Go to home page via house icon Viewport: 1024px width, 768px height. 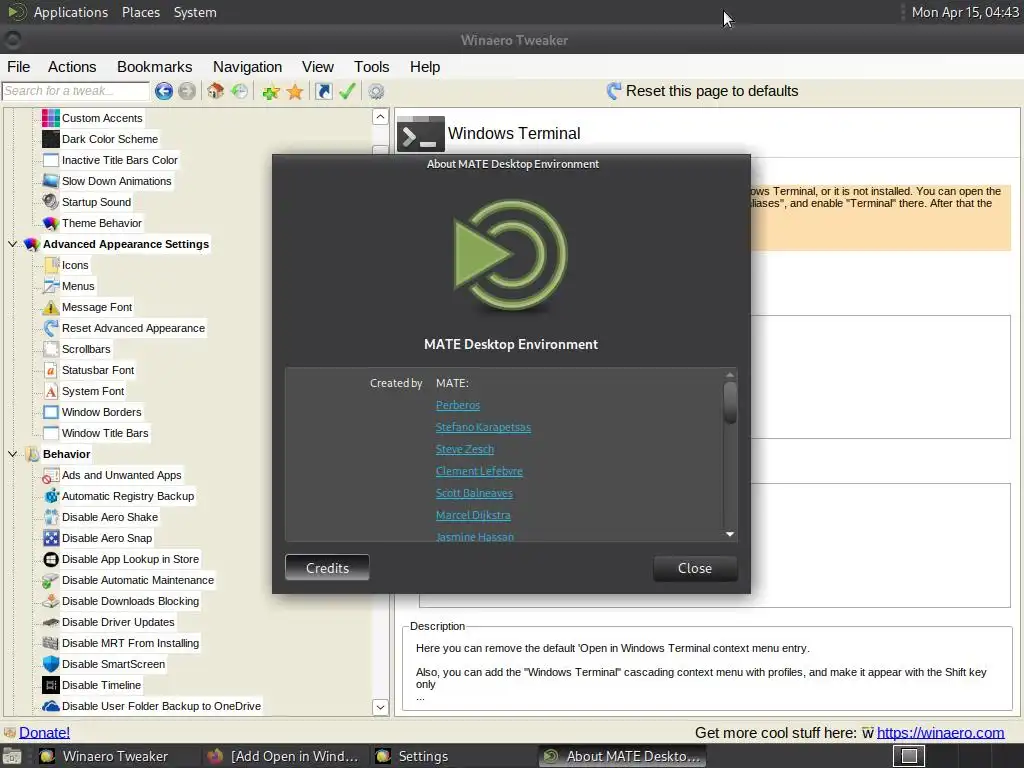[x=216, y=91]
